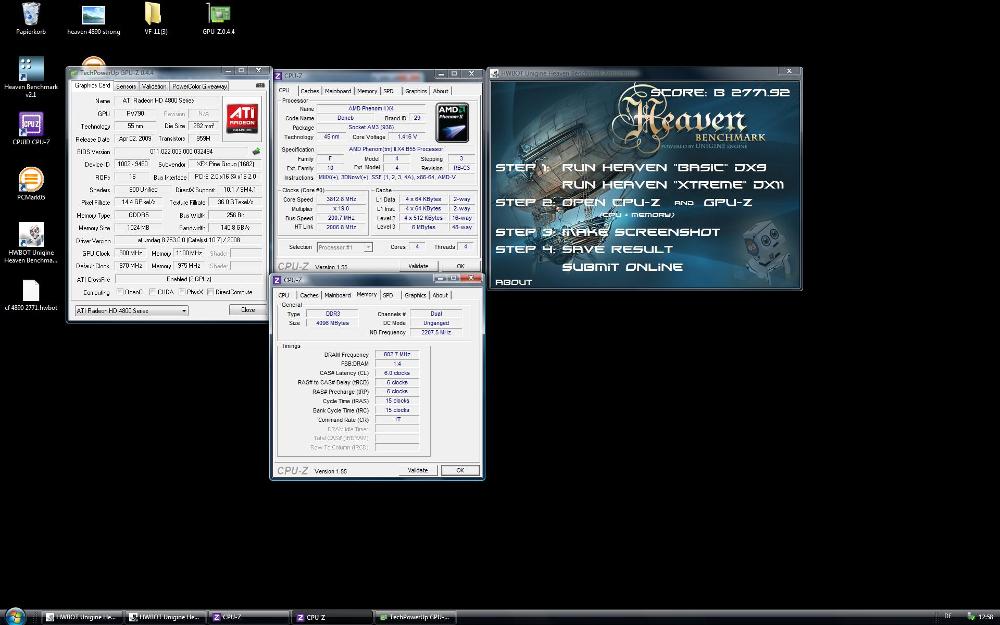Select the Graphics Card tab in GPU-Z

(x=92, y=85)
